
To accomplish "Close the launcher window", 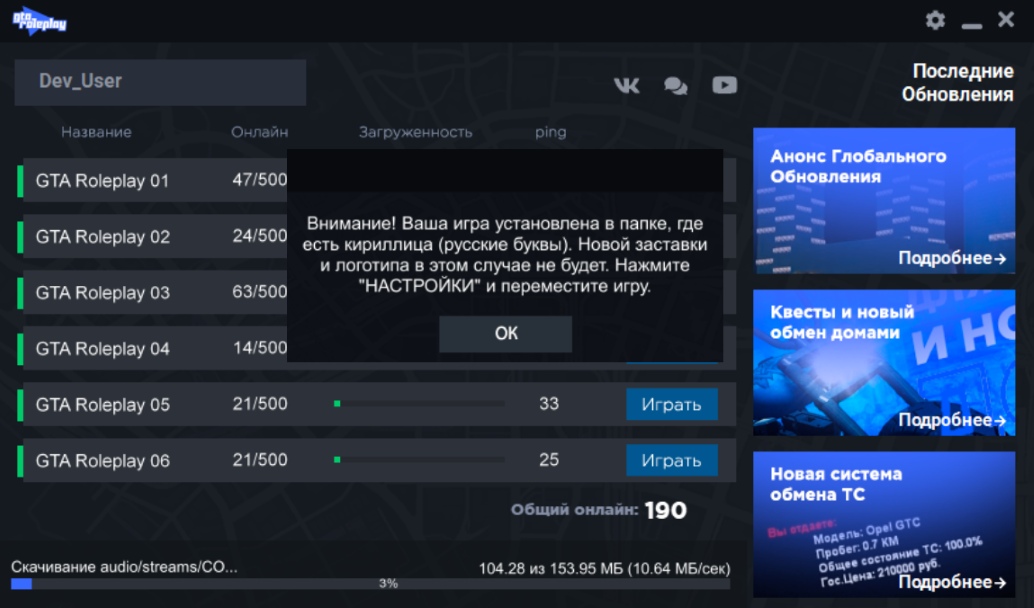I will [1006, 19].
